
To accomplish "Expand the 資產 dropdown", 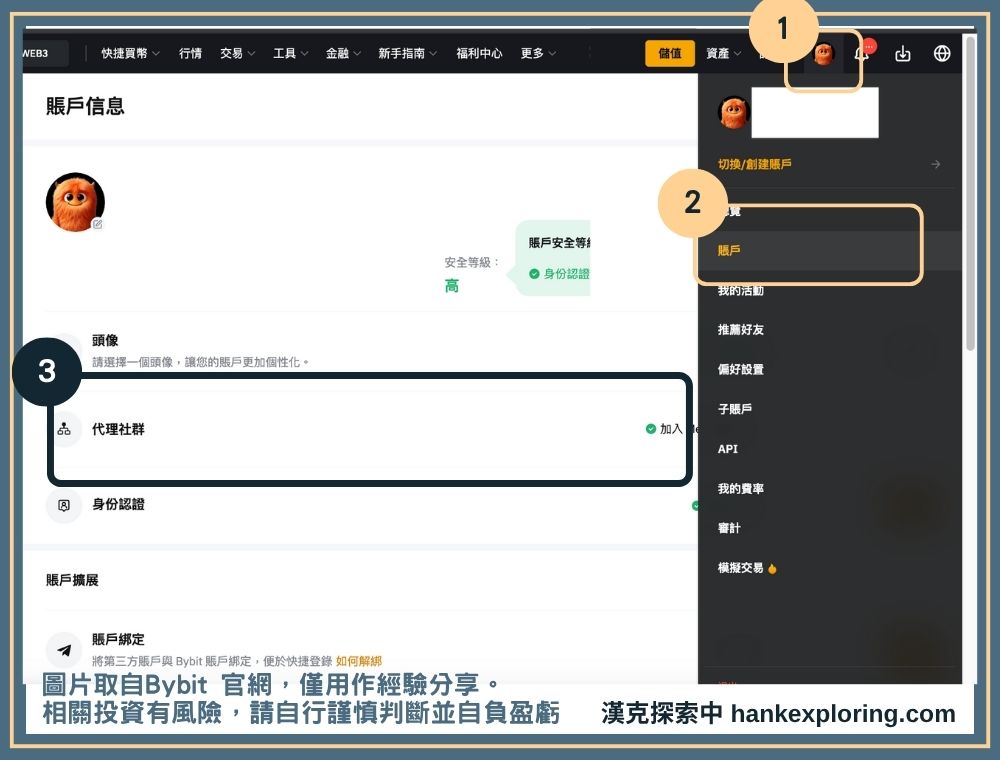I will coord(723,54).
